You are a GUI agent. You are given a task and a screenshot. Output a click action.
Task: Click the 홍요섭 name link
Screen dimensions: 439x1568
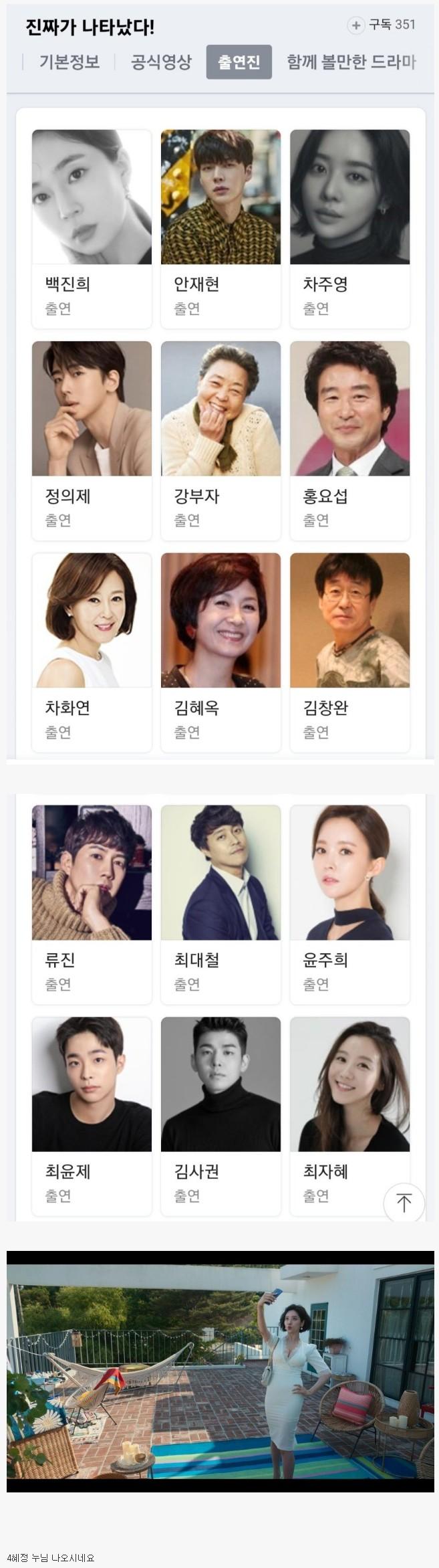tap(325, 496)
